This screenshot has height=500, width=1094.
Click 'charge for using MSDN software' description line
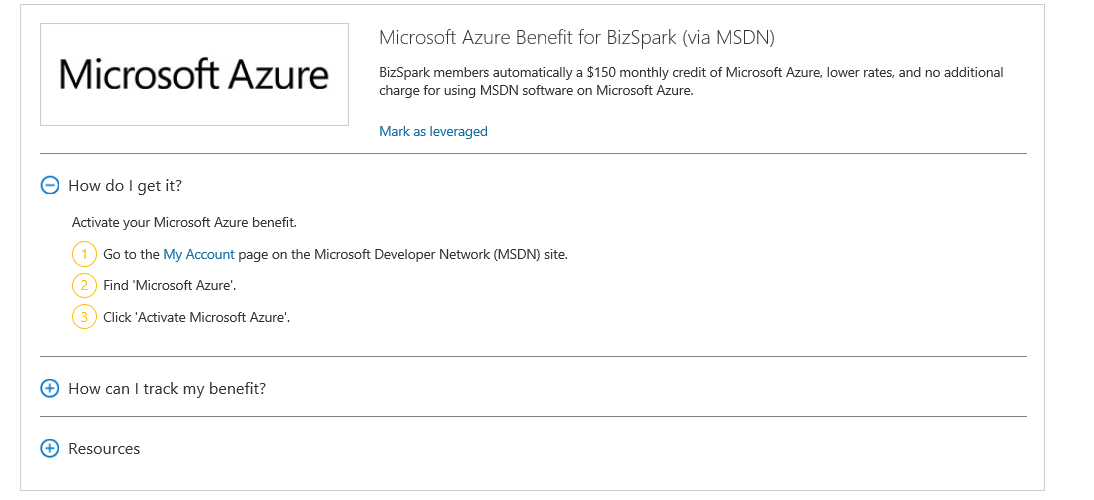click(x=537, y=91)
